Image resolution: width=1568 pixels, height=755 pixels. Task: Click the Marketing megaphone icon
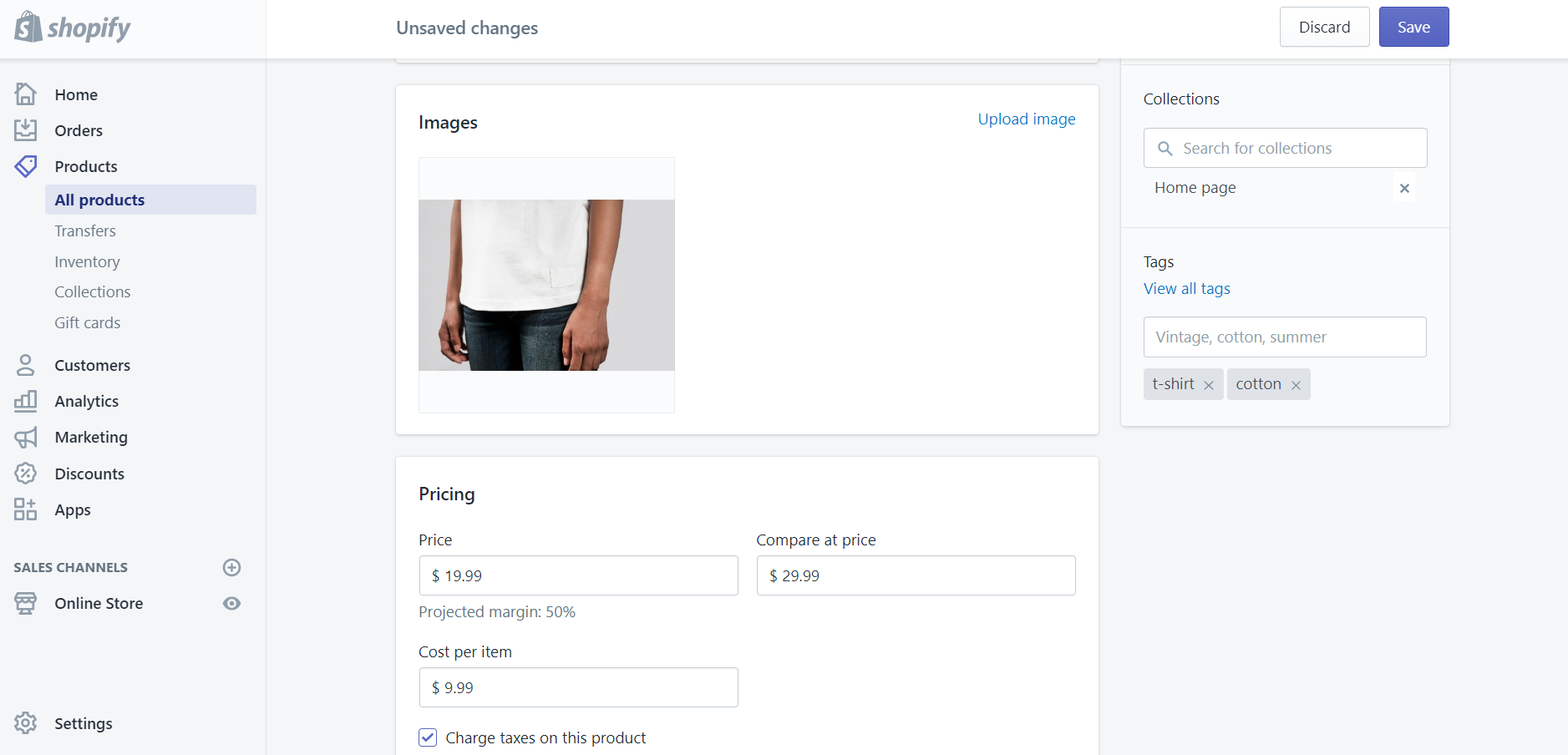[x=26, y=438]
